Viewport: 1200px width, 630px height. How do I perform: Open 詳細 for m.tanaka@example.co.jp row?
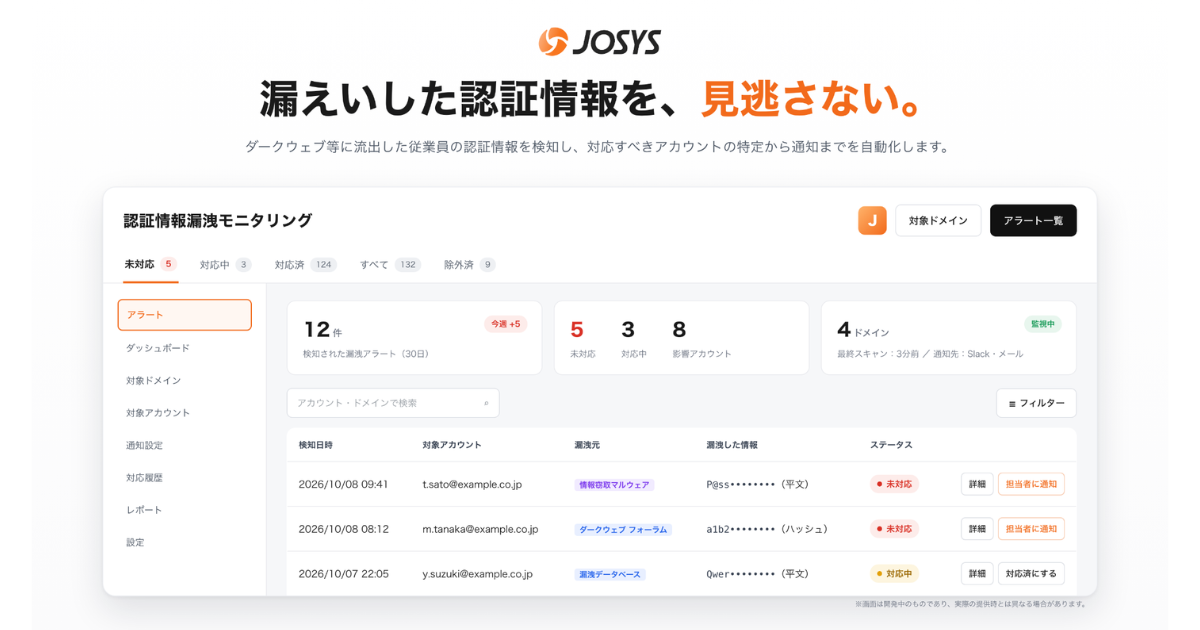point(977,529)
